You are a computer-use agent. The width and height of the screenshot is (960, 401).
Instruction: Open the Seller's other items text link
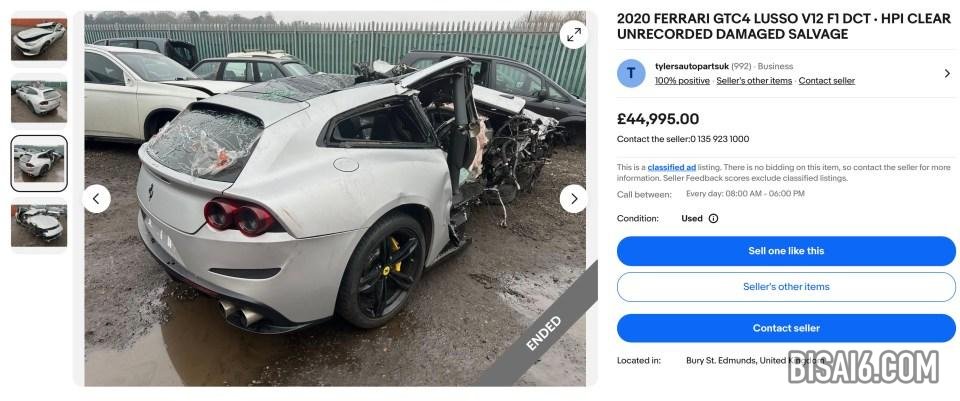click(754, 81)
